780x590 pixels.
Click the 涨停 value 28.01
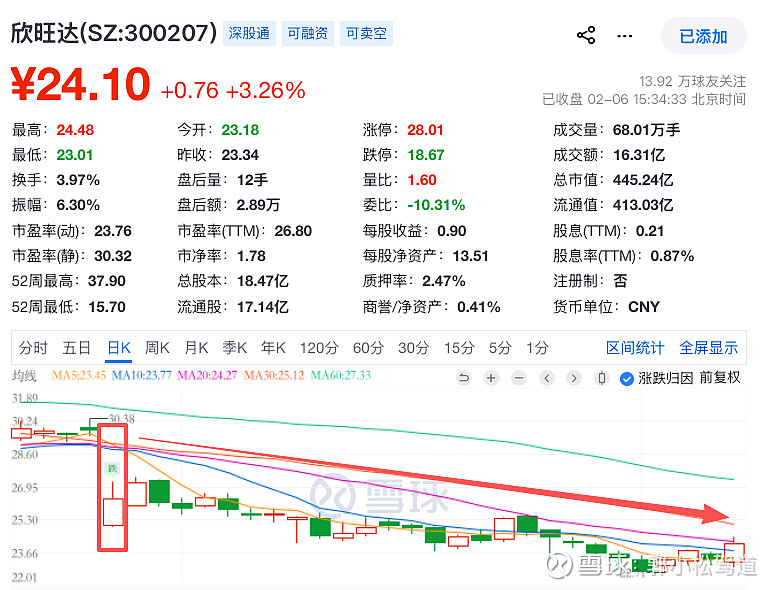[x=425, y=130]
